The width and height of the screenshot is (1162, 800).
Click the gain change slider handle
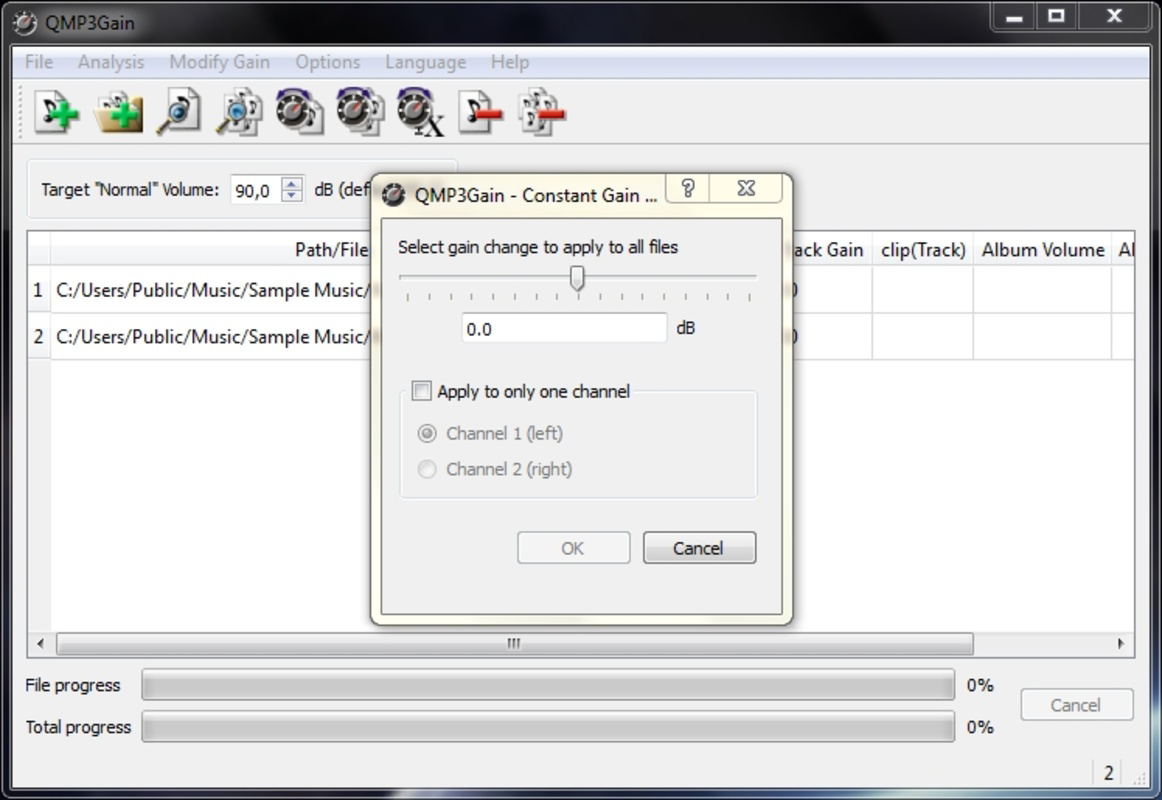(577, 279)
